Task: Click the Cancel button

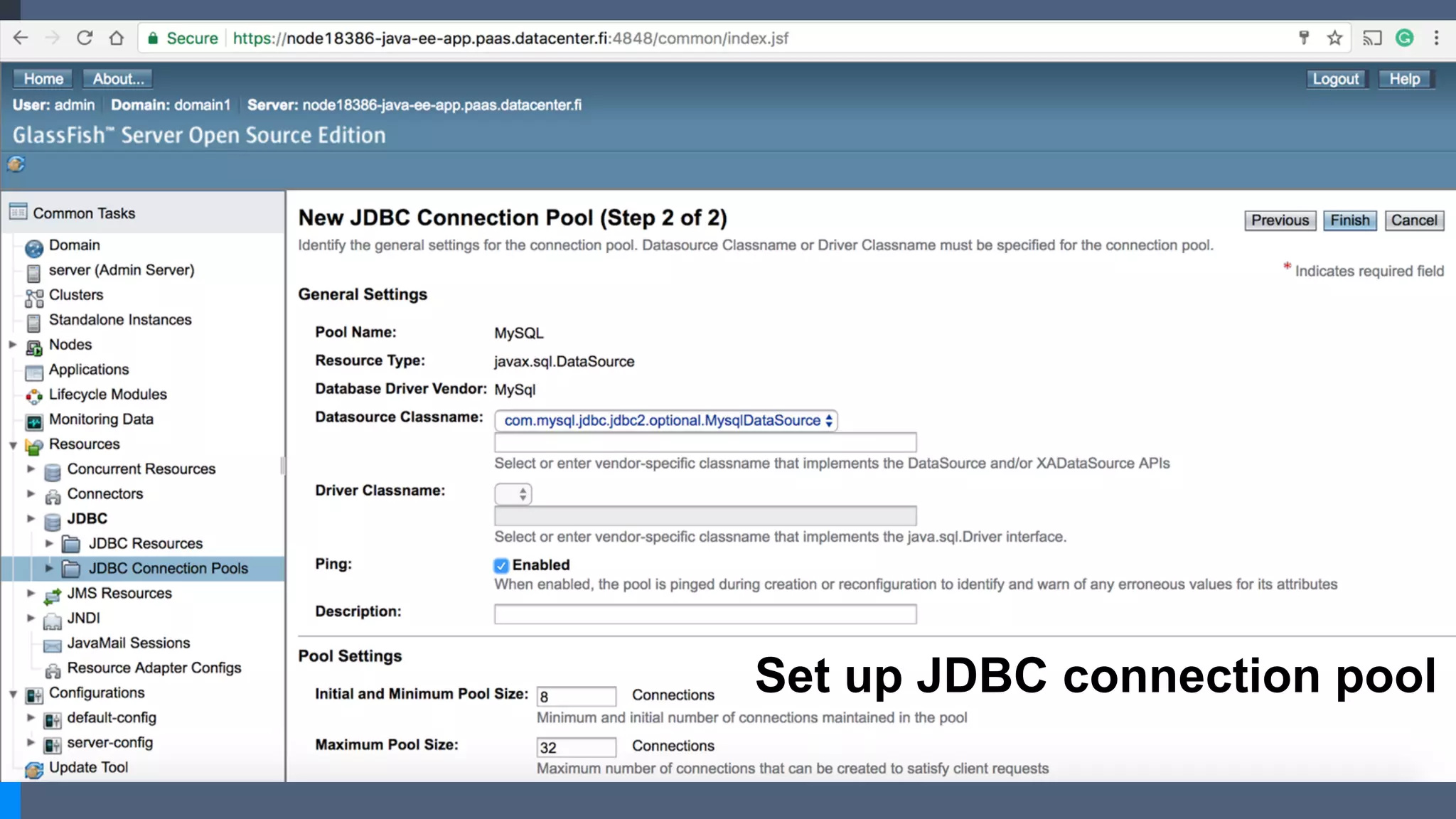Action: 1414,220
